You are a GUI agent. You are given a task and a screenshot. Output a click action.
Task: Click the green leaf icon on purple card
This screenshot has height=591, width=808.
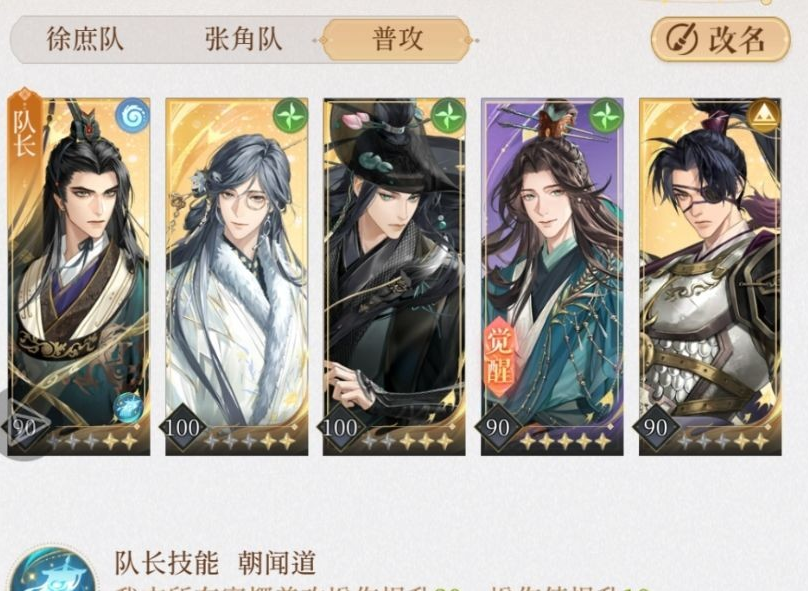click(x=606, y=115)
